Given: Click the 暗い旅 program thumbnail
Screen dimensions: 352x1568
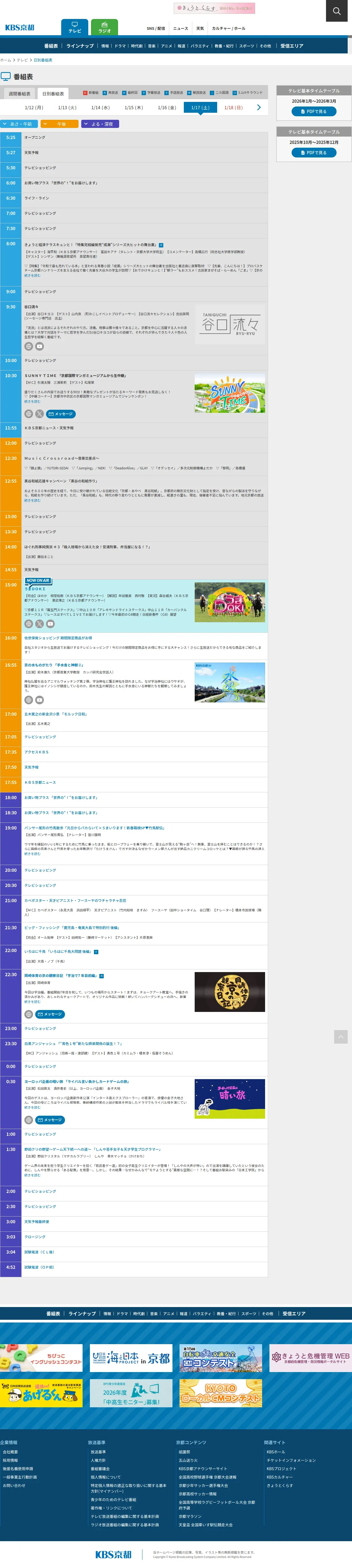Looking at the screenshot, I should coord(230,1099).
